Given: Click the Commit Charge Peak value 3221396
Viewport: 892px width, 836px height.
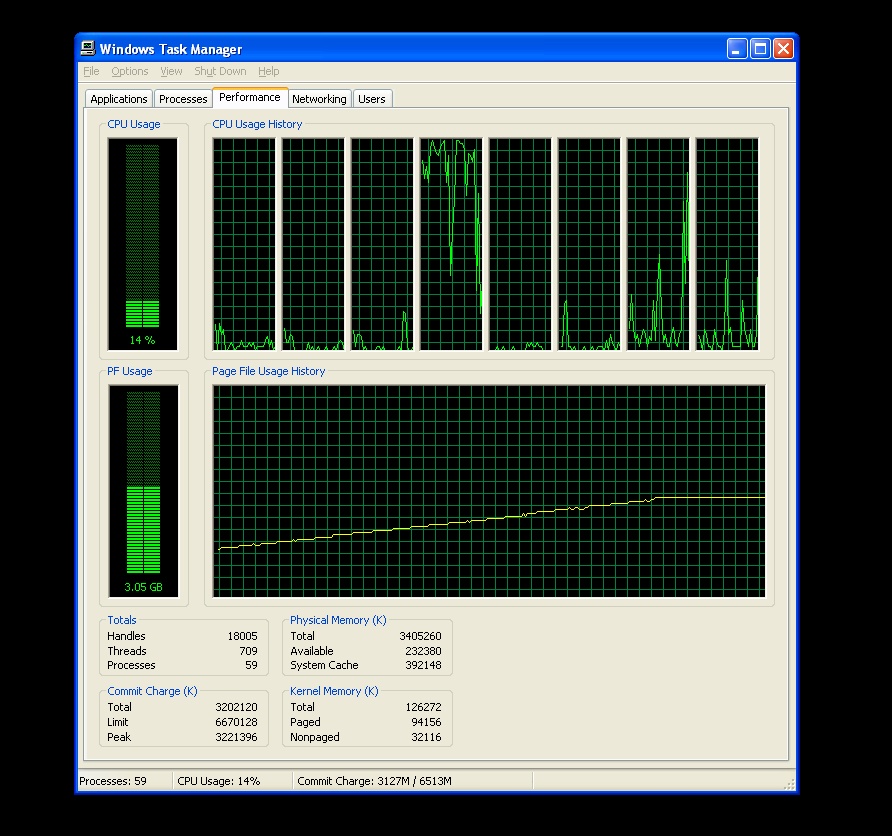Looking at the screenshot, I should (236, 736).
